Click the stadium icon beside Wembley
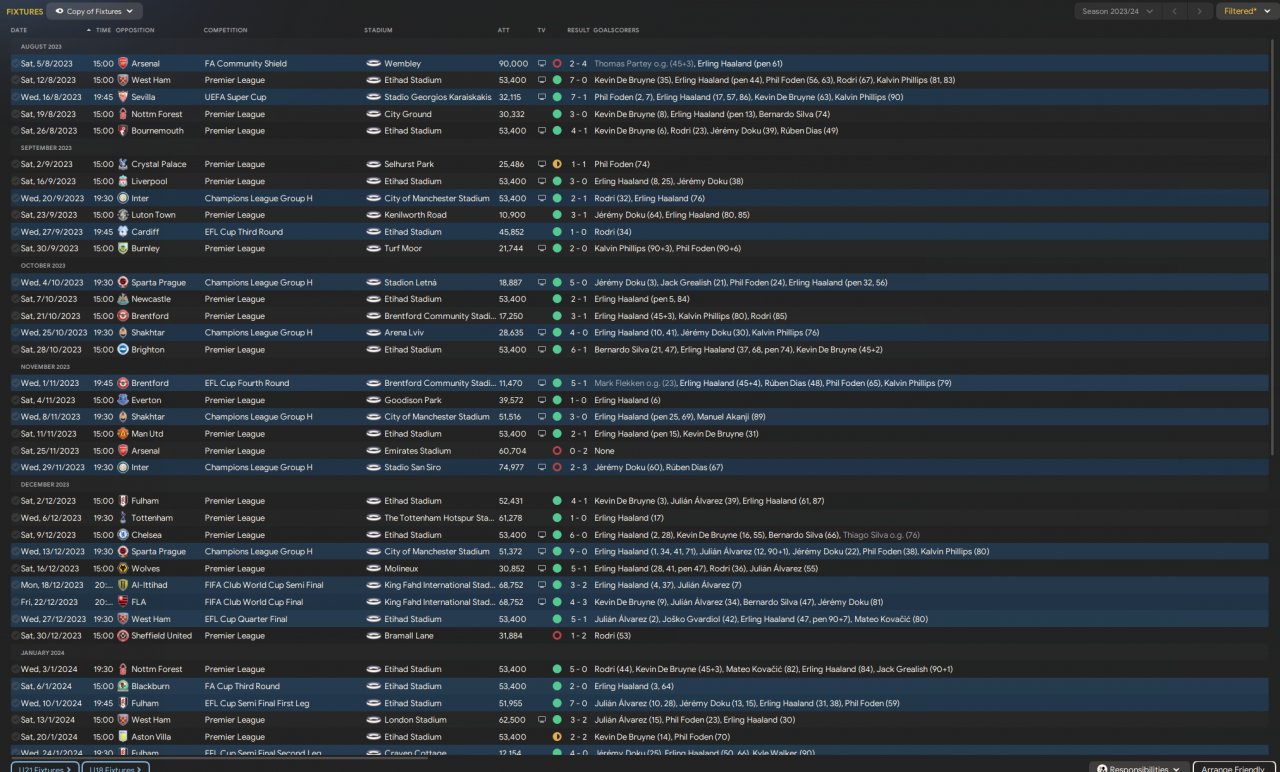Image resolution: width=1280 pixels, height=772 pixels. tap(373, 64)
